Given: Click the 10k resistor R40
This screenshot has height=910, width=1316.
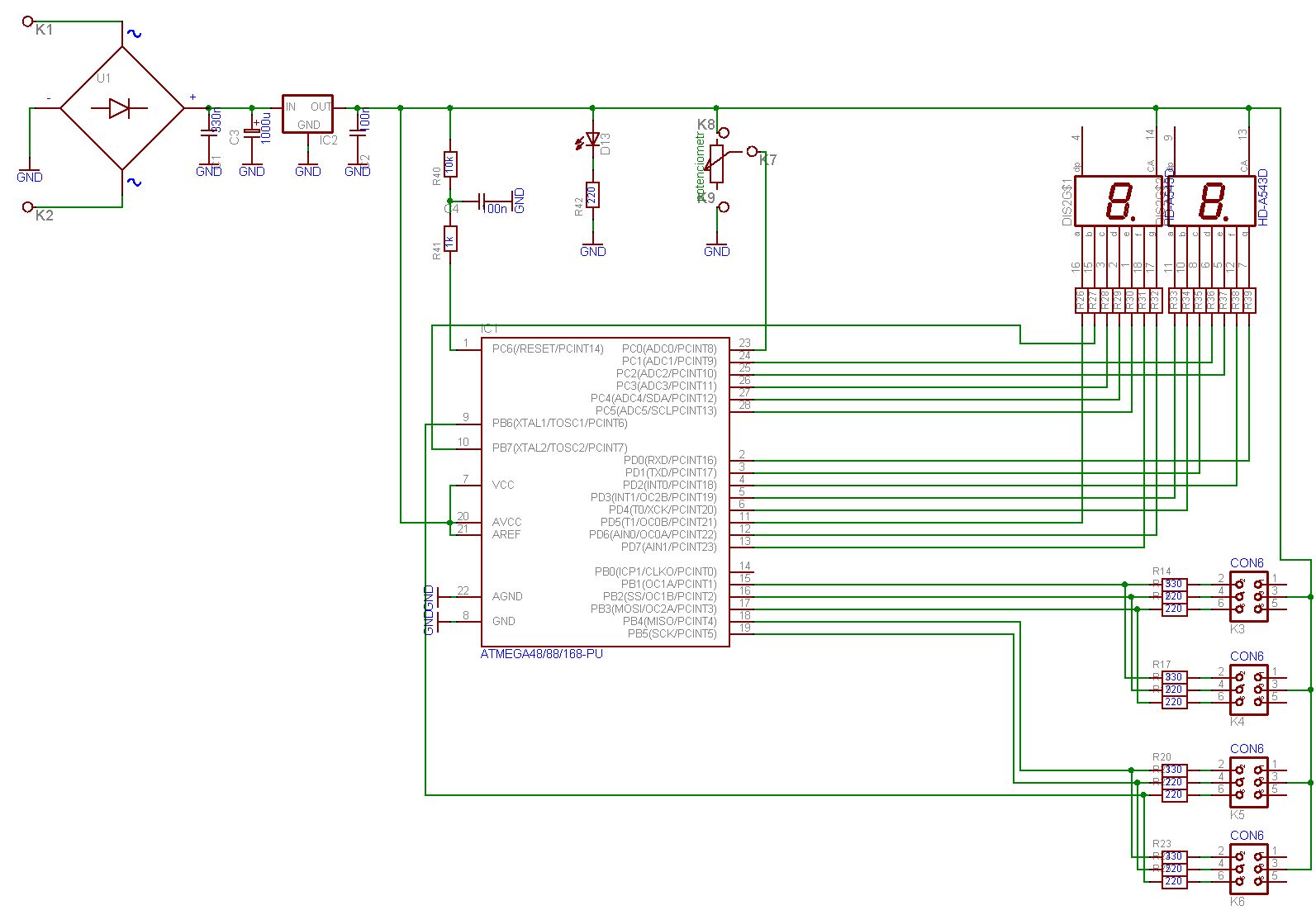Looking at the screenshot, I should [x=449, y=164].
